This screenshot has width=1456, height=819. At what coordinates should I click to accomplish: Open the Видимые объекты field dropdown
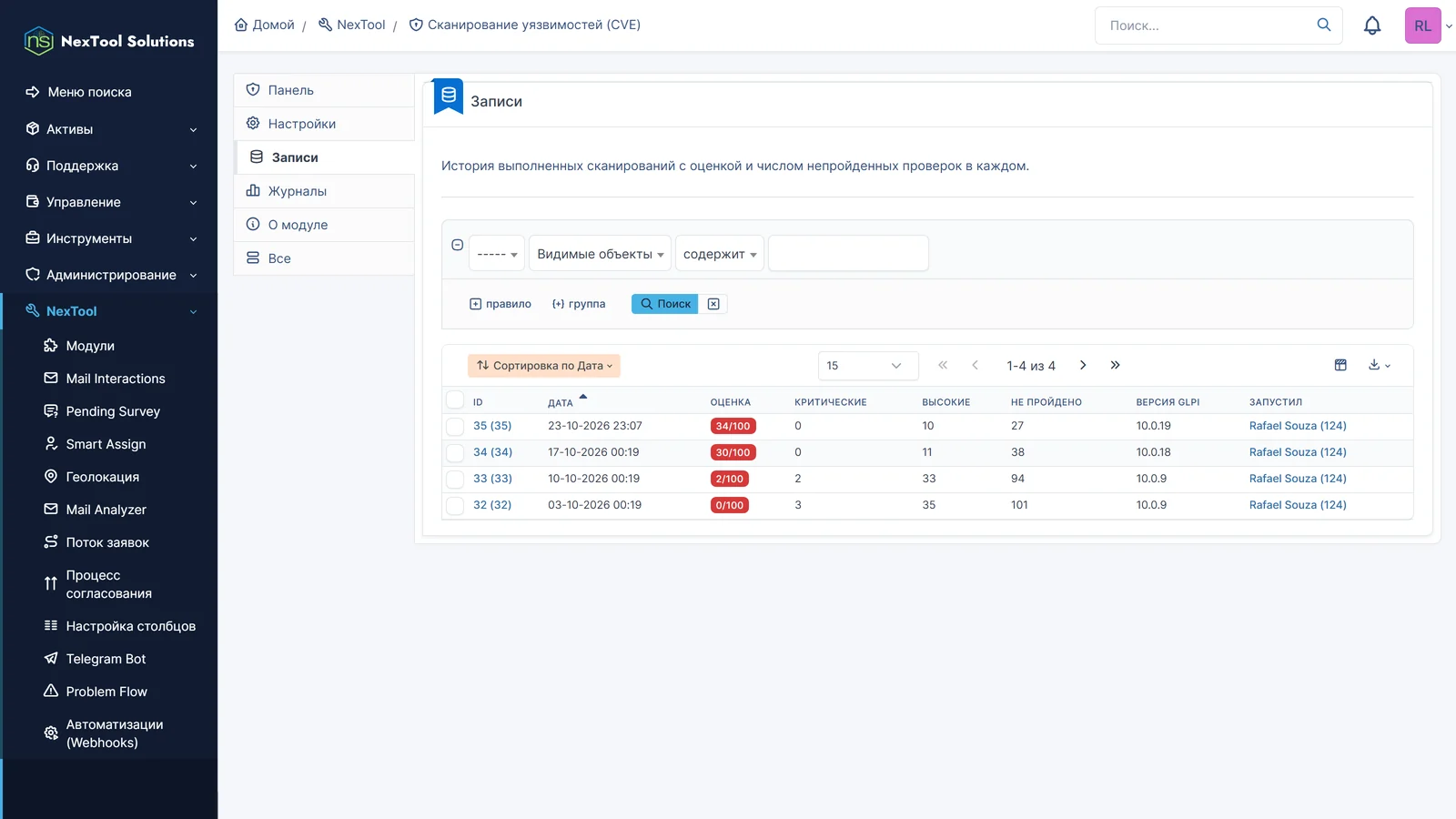coord(600,254)
